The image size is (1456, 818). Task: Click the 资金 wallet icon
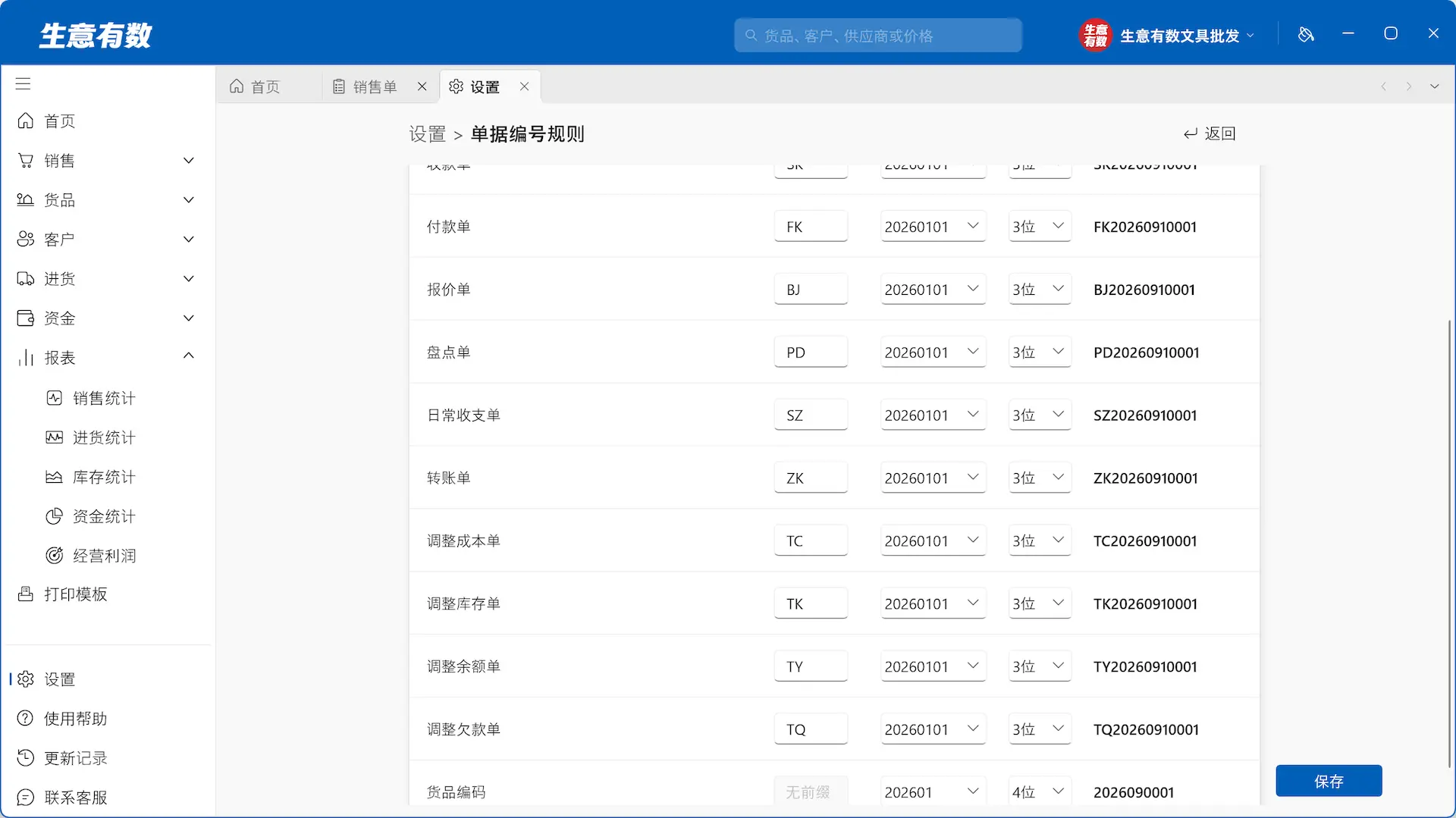pos(26,318)
